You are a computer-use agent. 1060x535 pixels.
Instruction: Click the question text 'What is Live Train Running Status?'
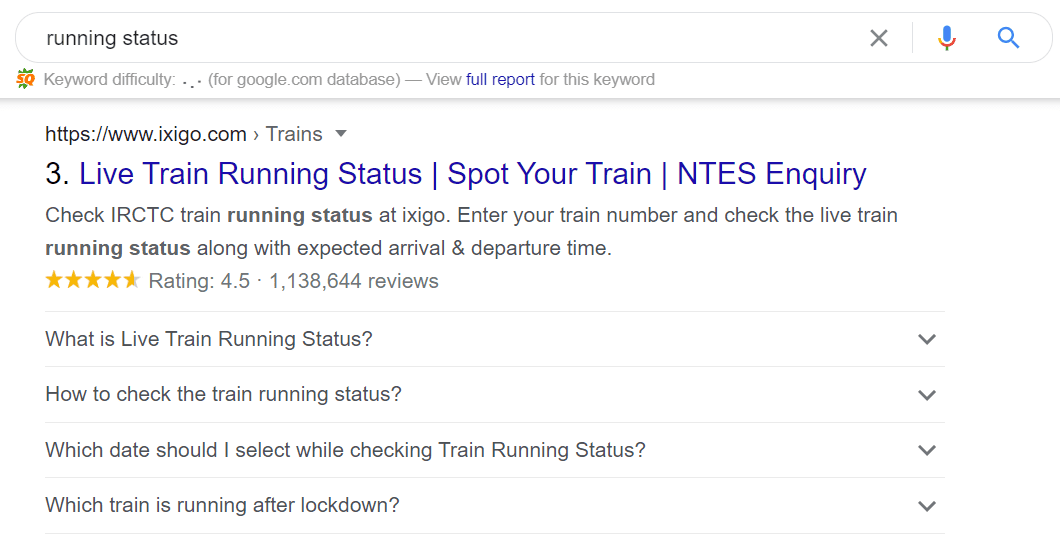(209, 339)
